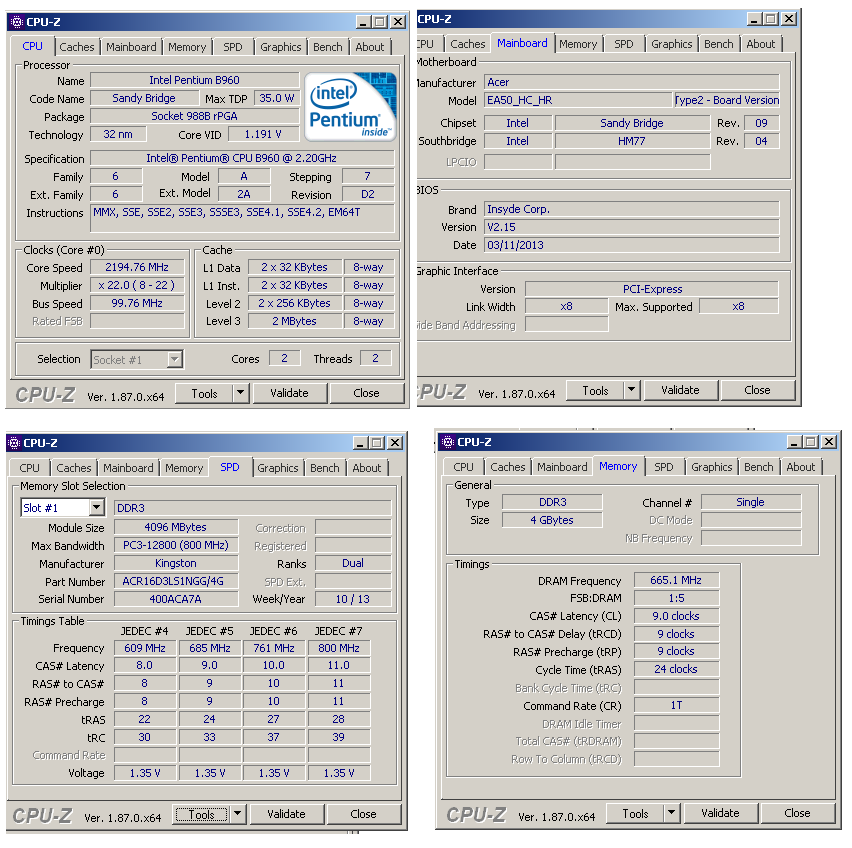Viewport: 852px width, 848px height.
Task: Open the Mainboard tab in the CPU window
Action: pyautogui.click(x=131, y=47)
